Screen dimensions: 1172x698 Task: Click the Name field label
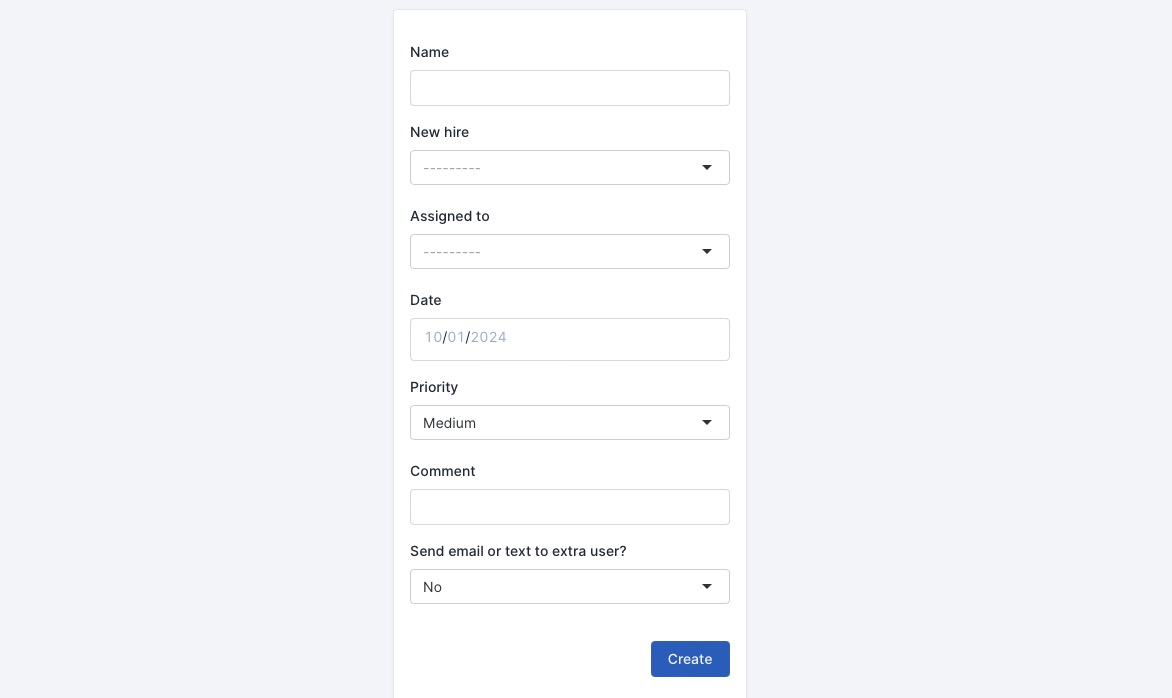pos(429,52)
